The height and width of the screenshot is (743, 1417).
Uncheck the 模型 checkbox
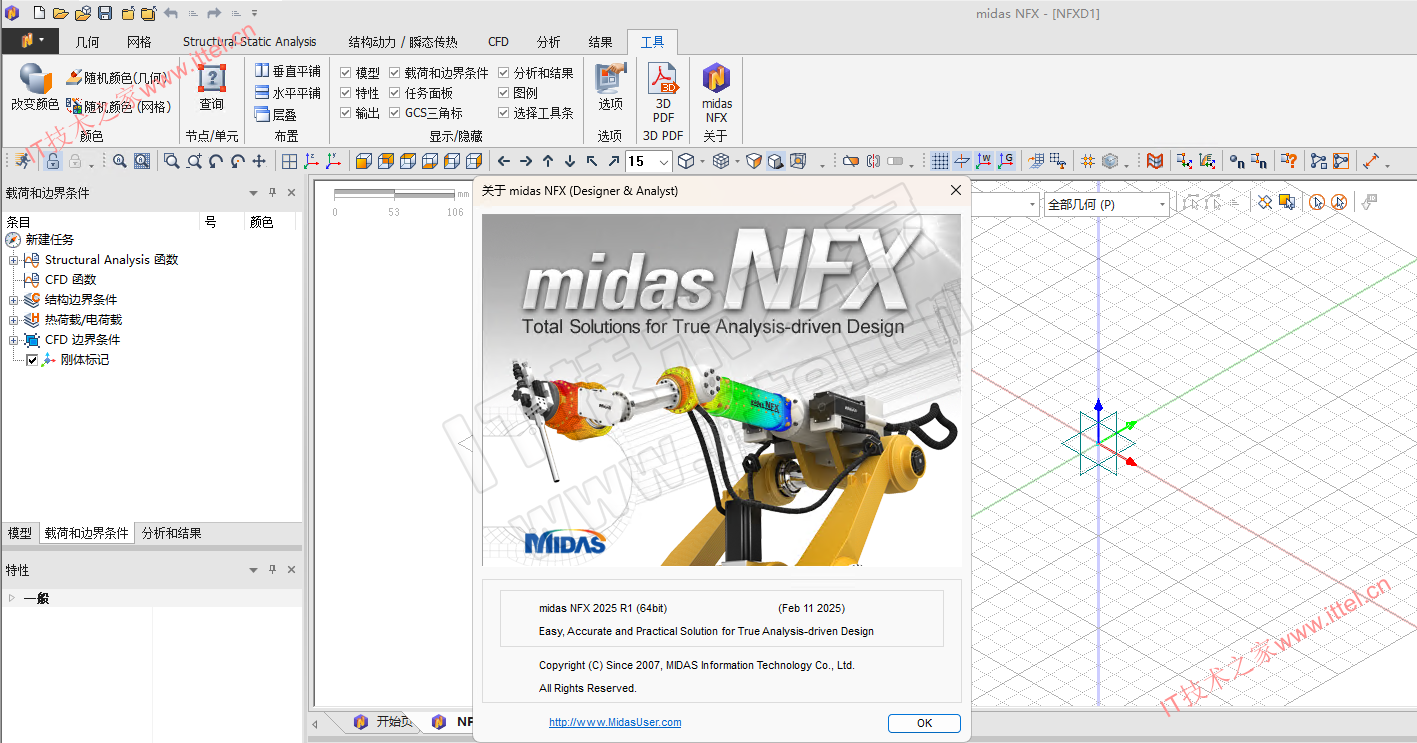[345, 73]
